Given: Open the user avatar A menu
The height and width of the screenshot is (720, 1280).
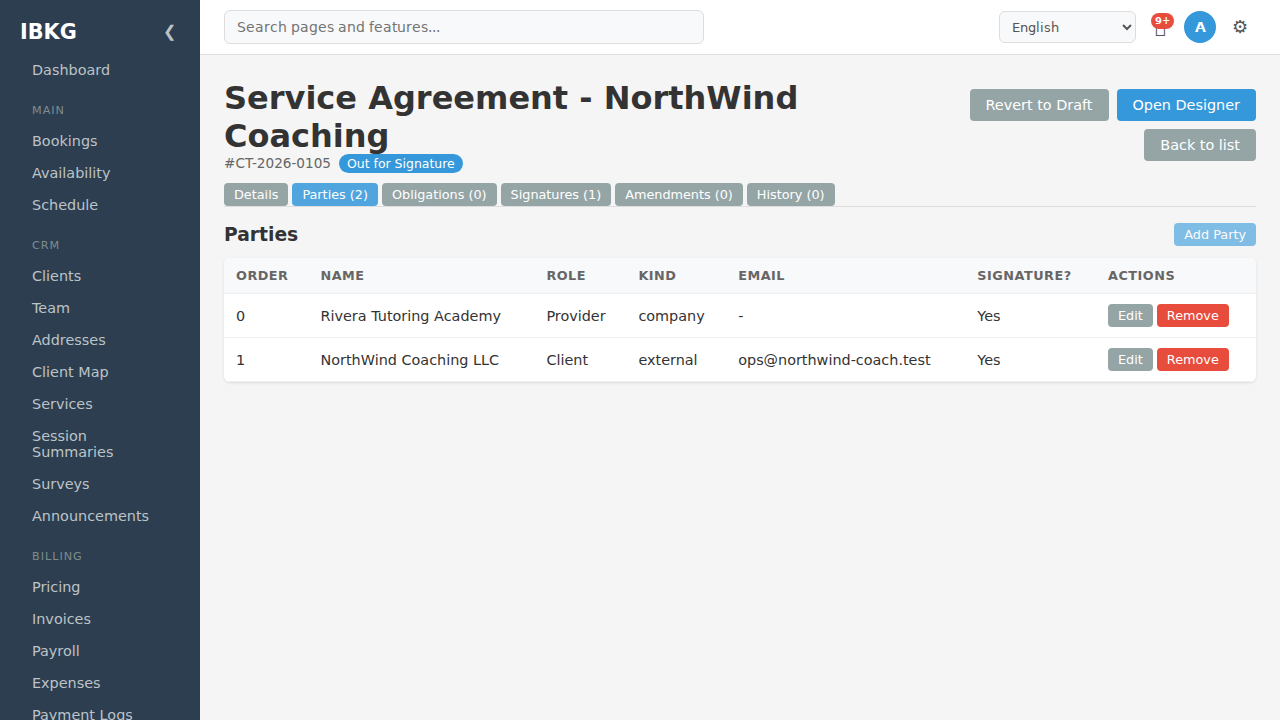Looking at the screenshot, I should tap(1200, 27).
